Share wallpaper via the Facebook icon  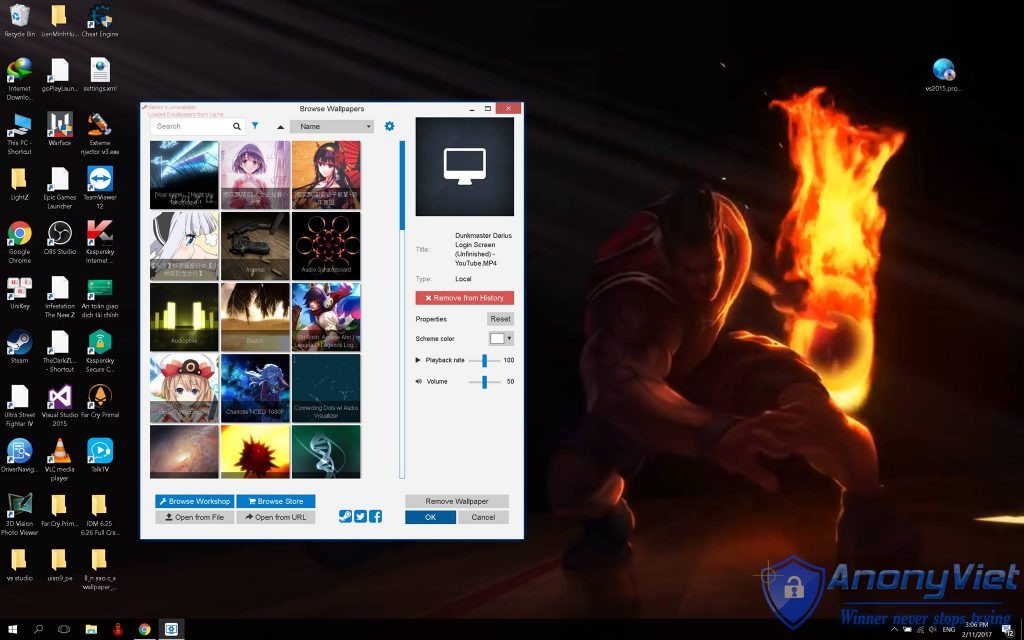pyautogui.click(x=375, y=516)
